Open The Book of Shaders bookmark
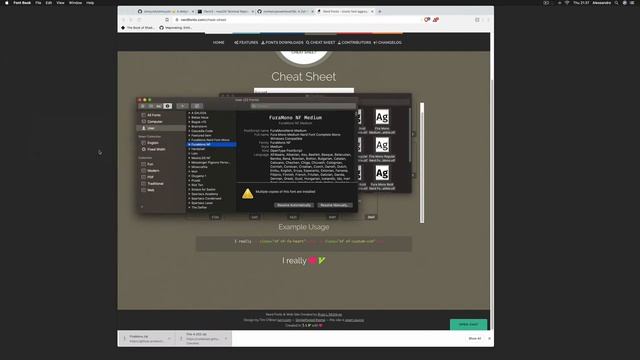Screen dimensions: 640x360 [x=138, y=28]
